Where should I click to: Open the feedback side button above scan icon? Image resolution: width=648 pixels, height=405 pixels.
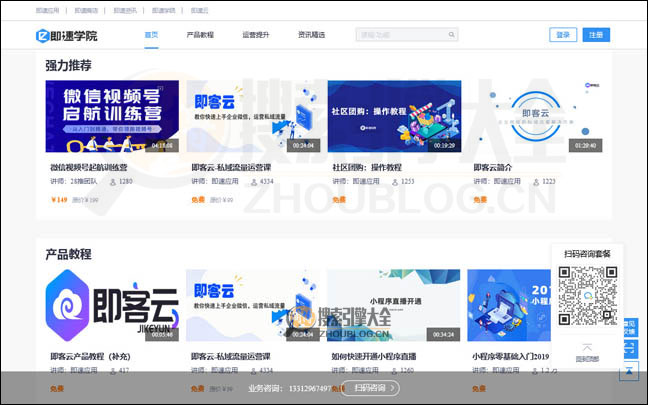pyautogui.click(x=630, y=328)
